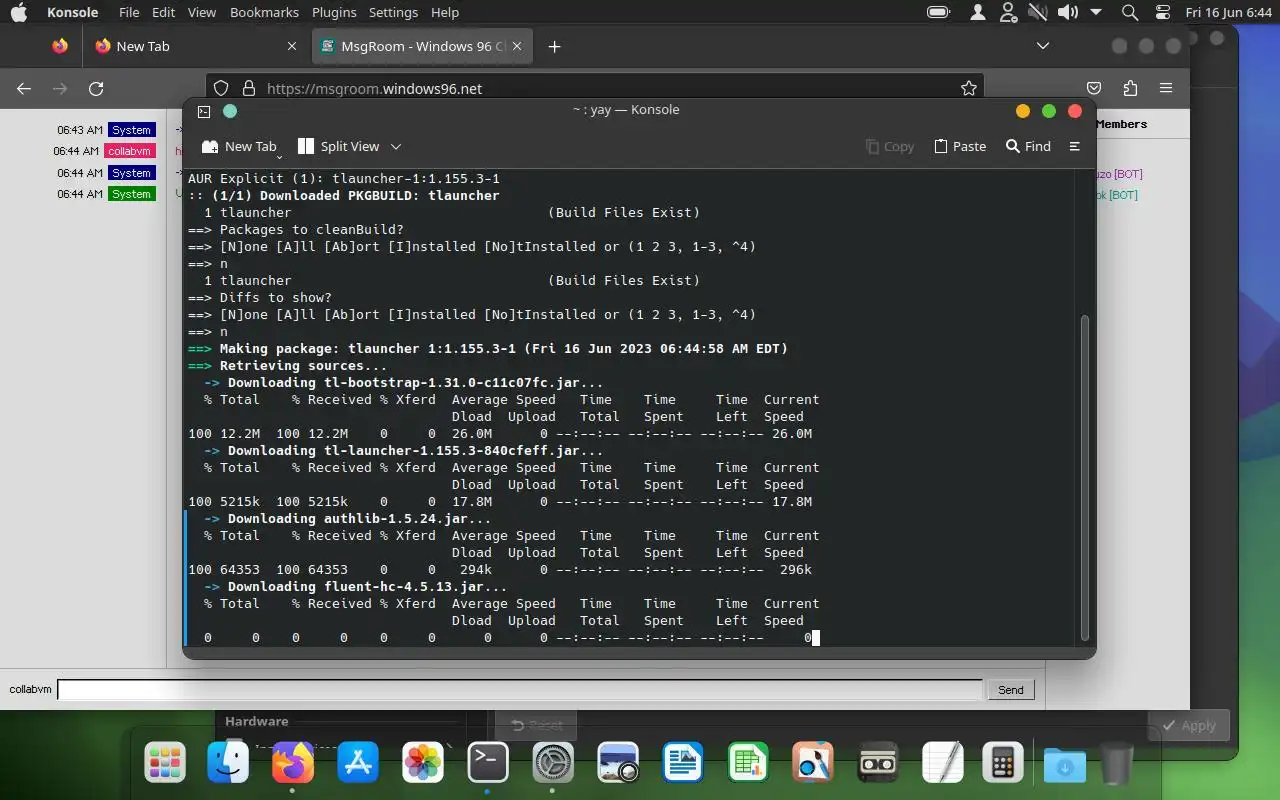Open the document writer dock icon
The image size is (1280, 800).
click(x=684, y=764)
